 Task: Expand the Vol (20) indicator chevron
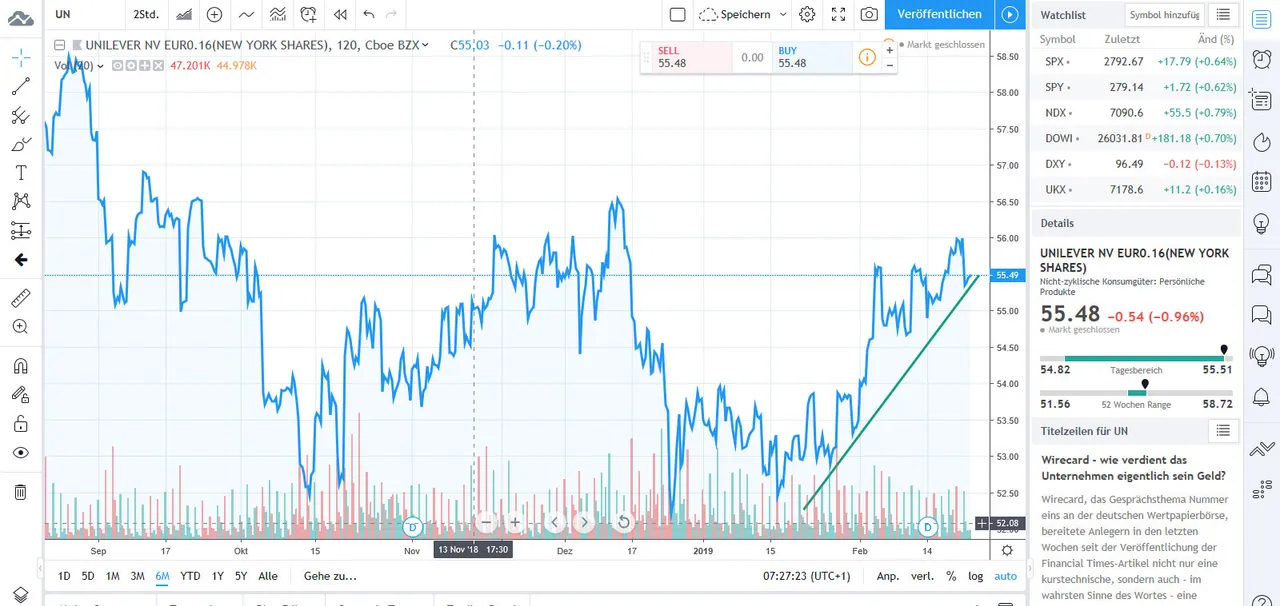tap(100, 65)
